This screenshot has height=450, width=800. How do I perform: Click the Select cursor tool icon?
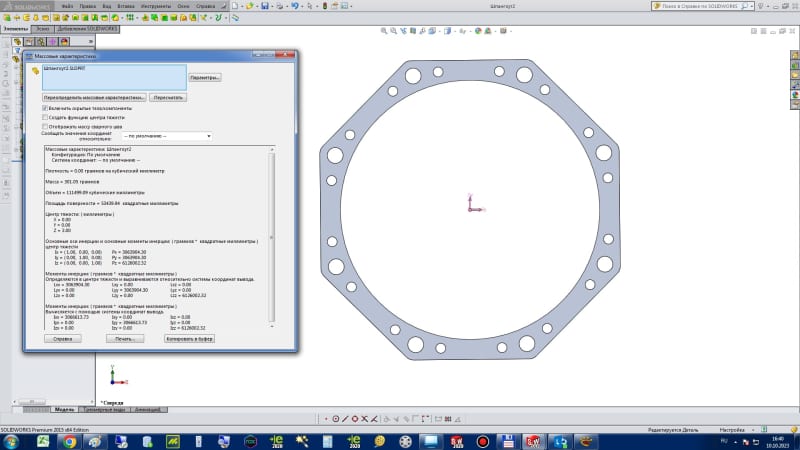pyautogui.click(x=309, y=6)
